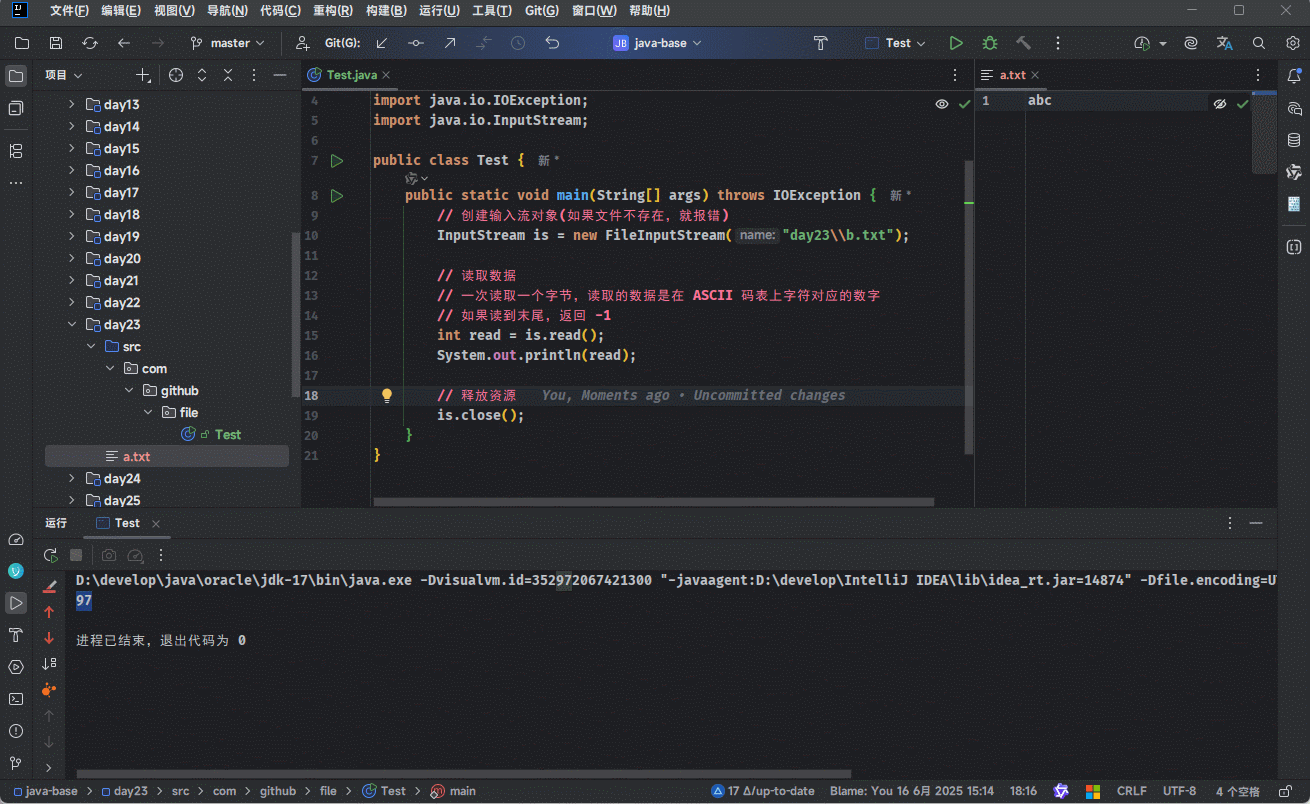Click the editor horizontal scrollbar

654,502
